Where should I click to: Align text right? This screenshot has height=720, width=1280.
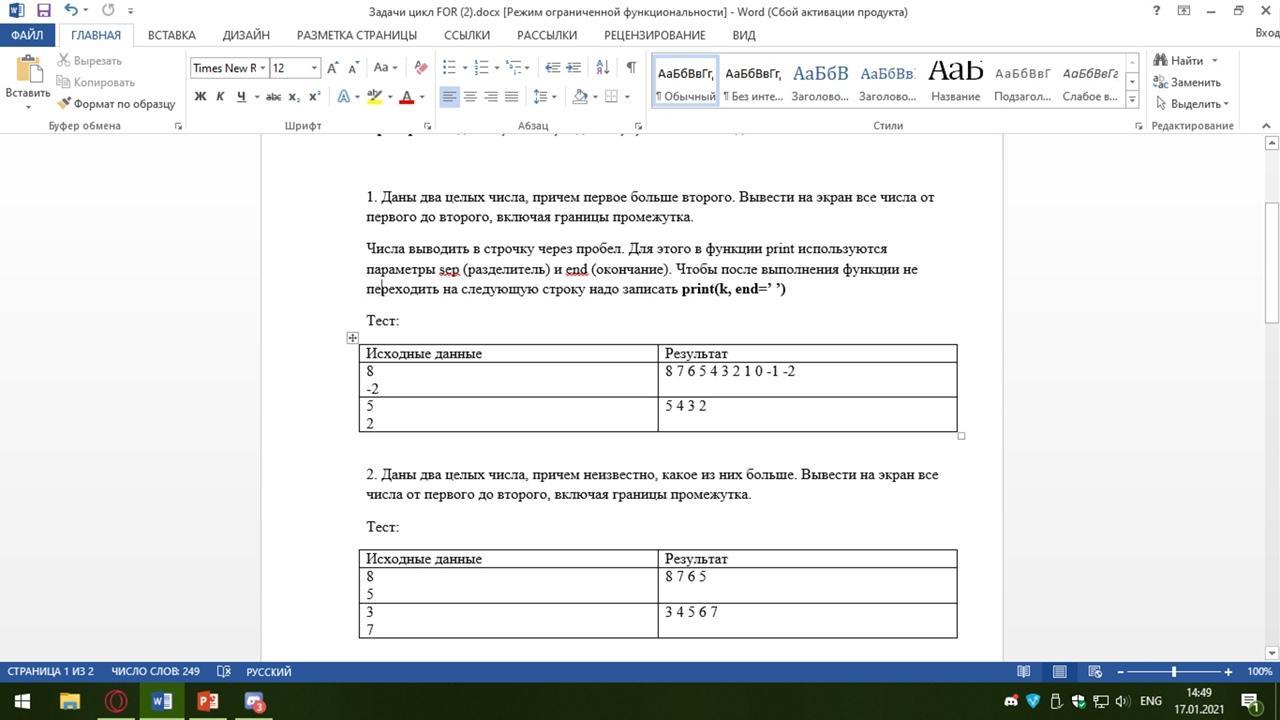pyautogui.click(x=491, y=97)
